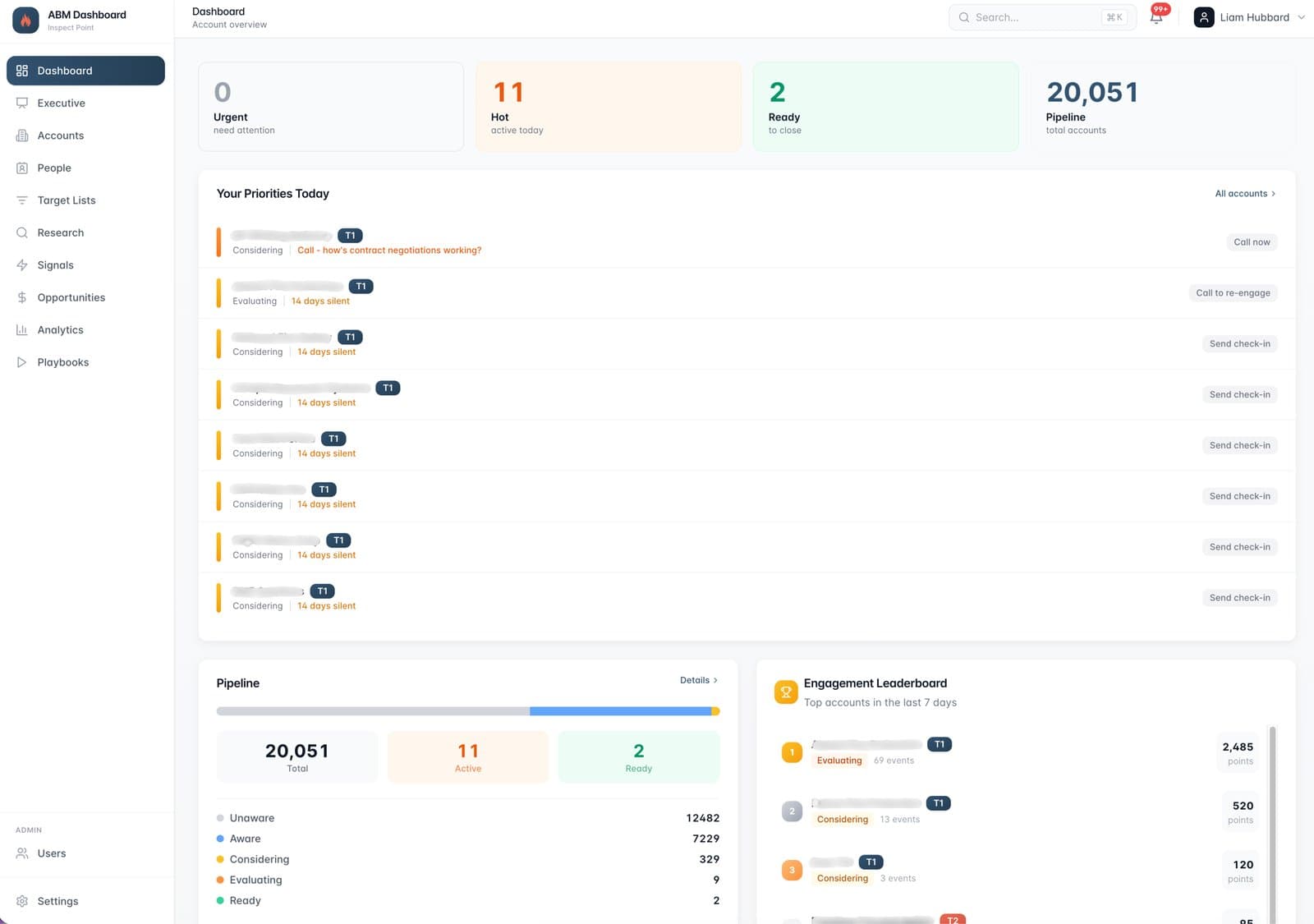Open Opportunities in the sidebar
Image resolution: width=1314 pixels, height=924 pixels.
coord(85,297)
